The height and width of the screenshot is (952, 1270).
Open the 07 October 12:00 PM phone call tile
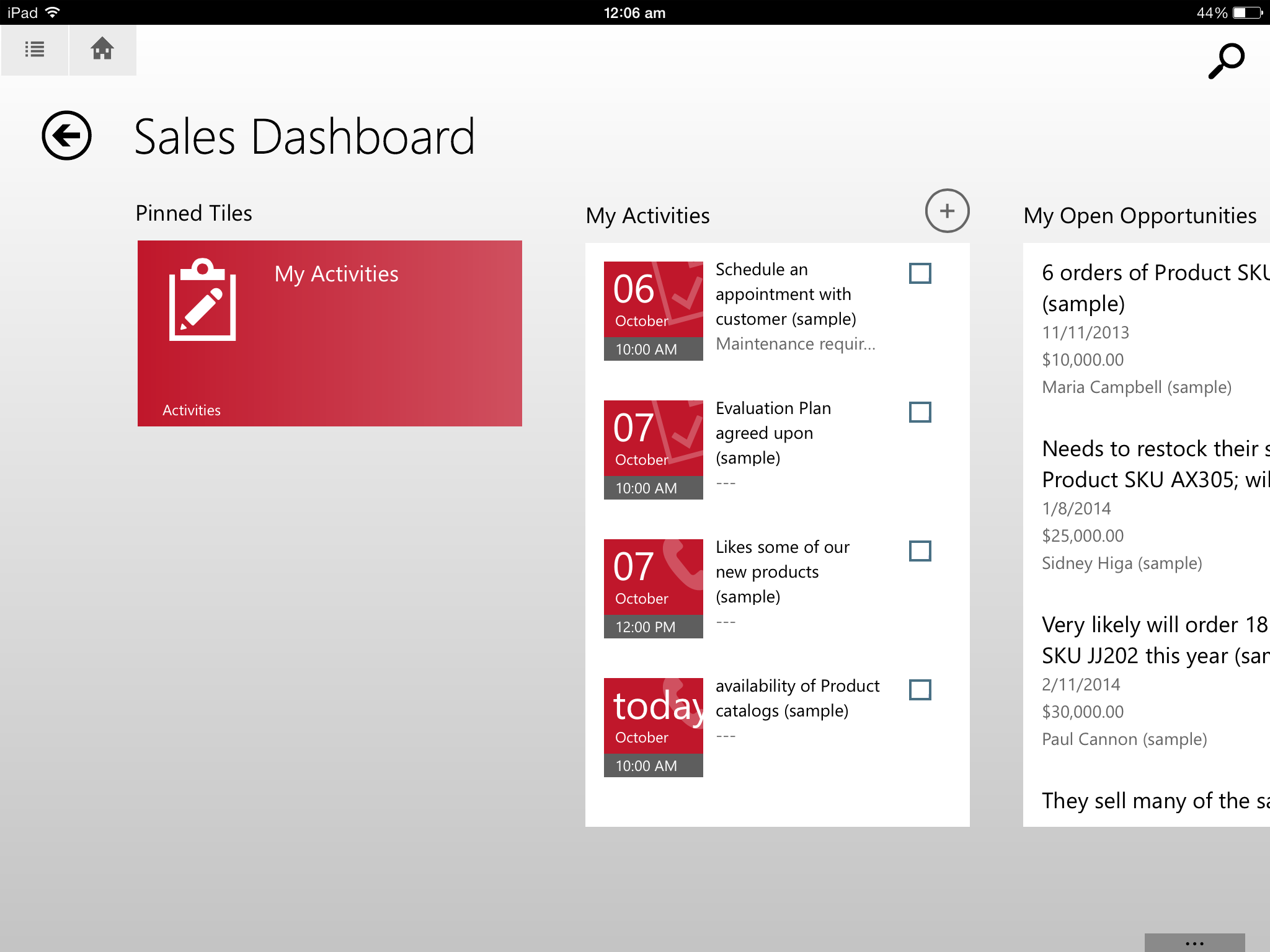pos(653,588)
